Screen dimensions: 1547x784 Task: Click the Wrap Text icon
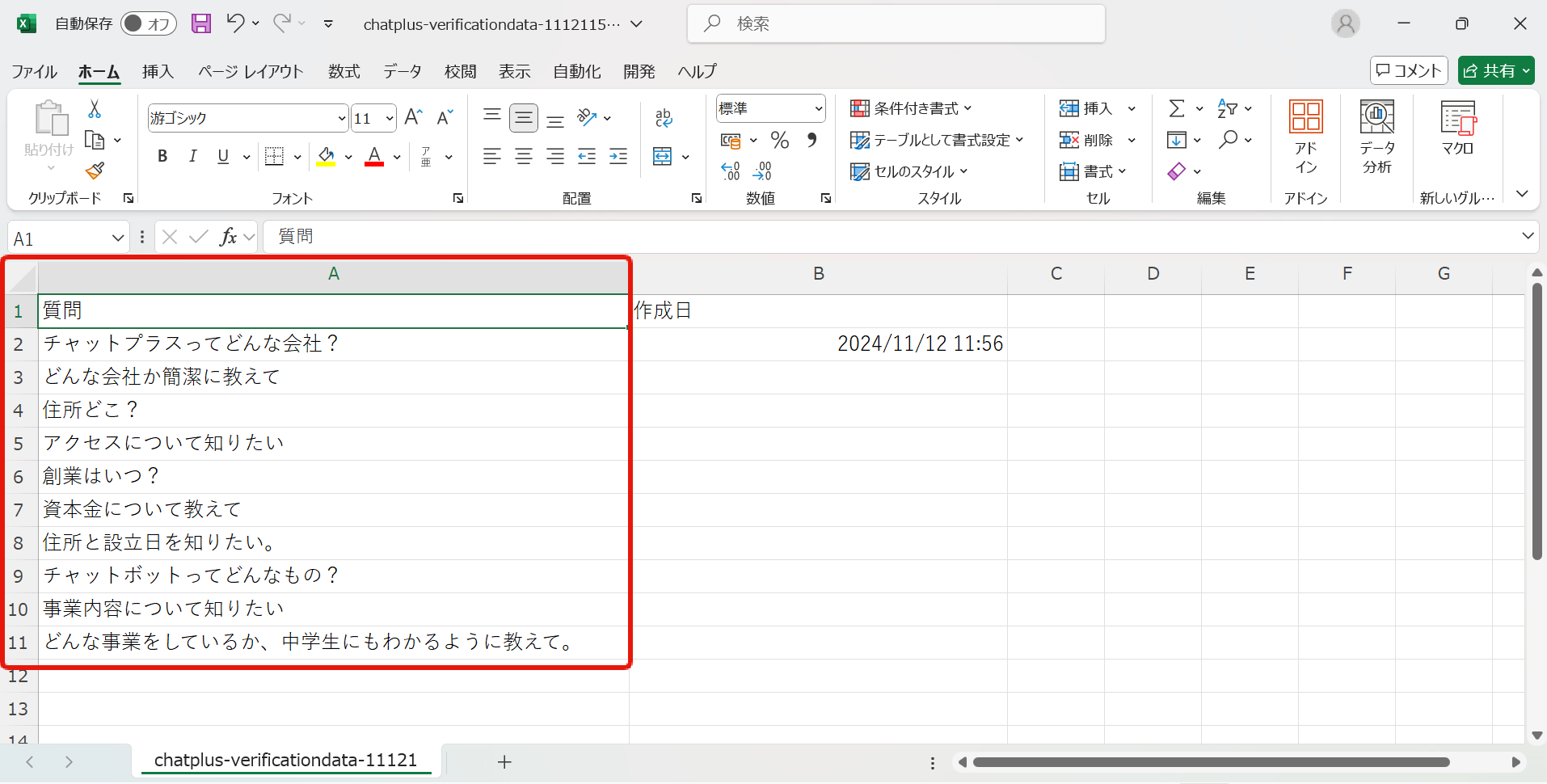point(664,118)
